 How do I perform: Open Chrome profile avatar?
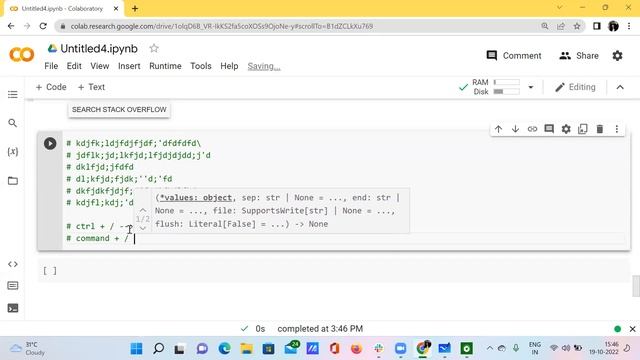coord(613,26)
